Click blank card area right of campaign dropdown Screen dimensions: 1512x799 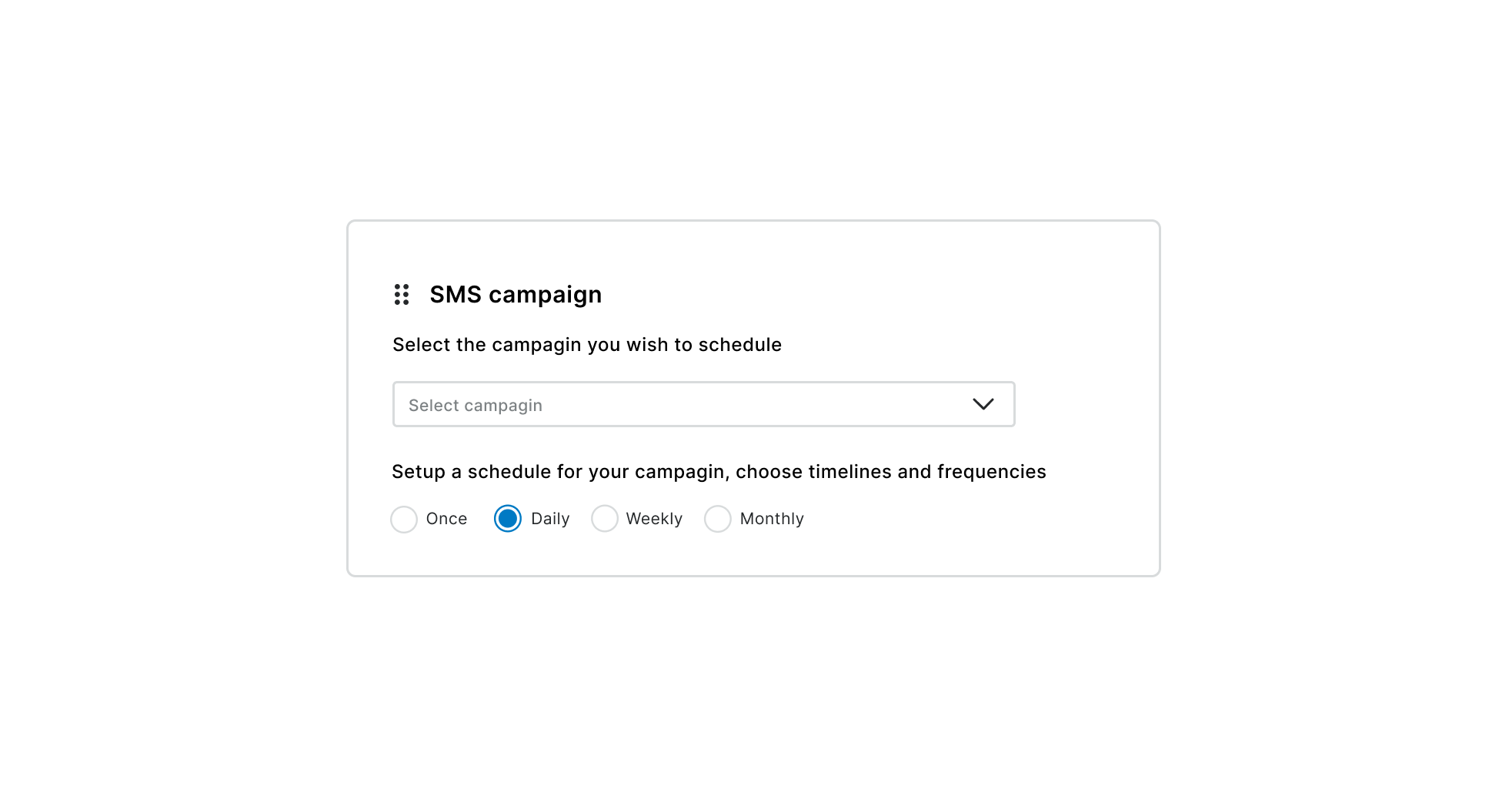[1085, 404]
